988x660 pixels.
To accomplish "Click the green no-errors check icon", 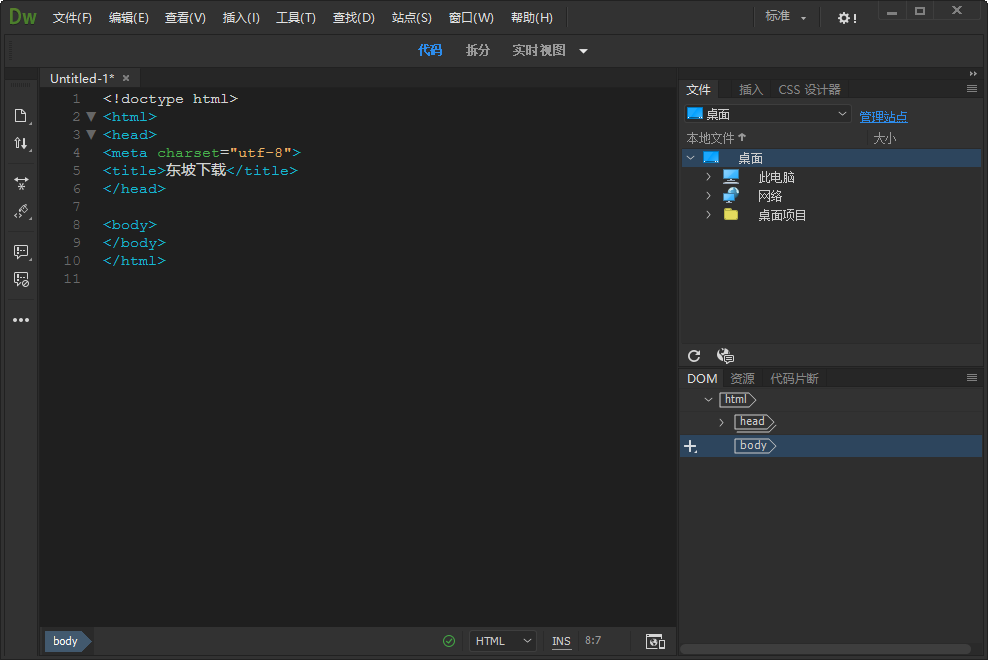I will click(x=449, y=641).
